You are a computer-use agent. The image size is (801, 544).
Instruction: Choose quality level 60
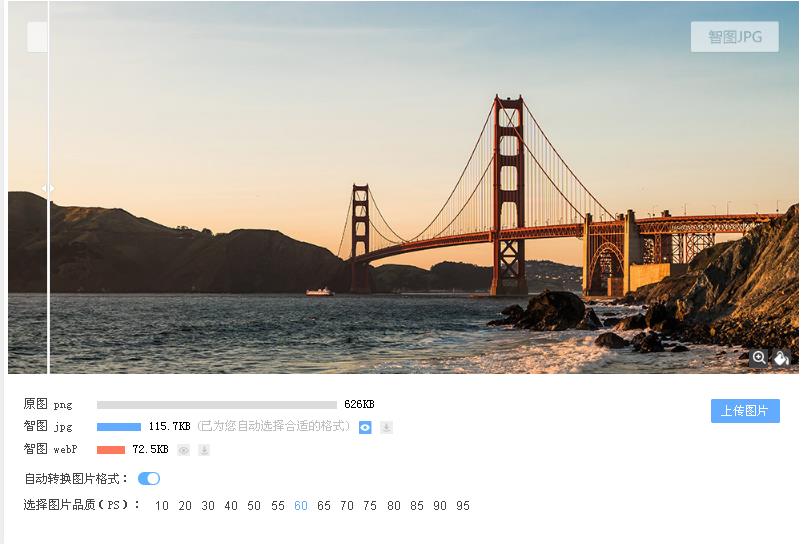(x=300, y=506)
